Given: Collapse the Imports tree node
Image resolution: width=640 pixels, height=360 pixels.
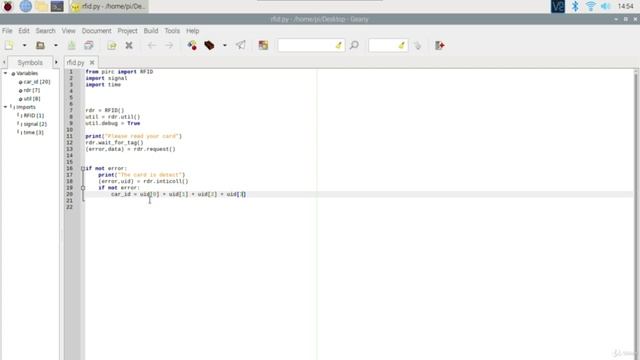Looking at the screenshot, I should click(x=6, y=107).
